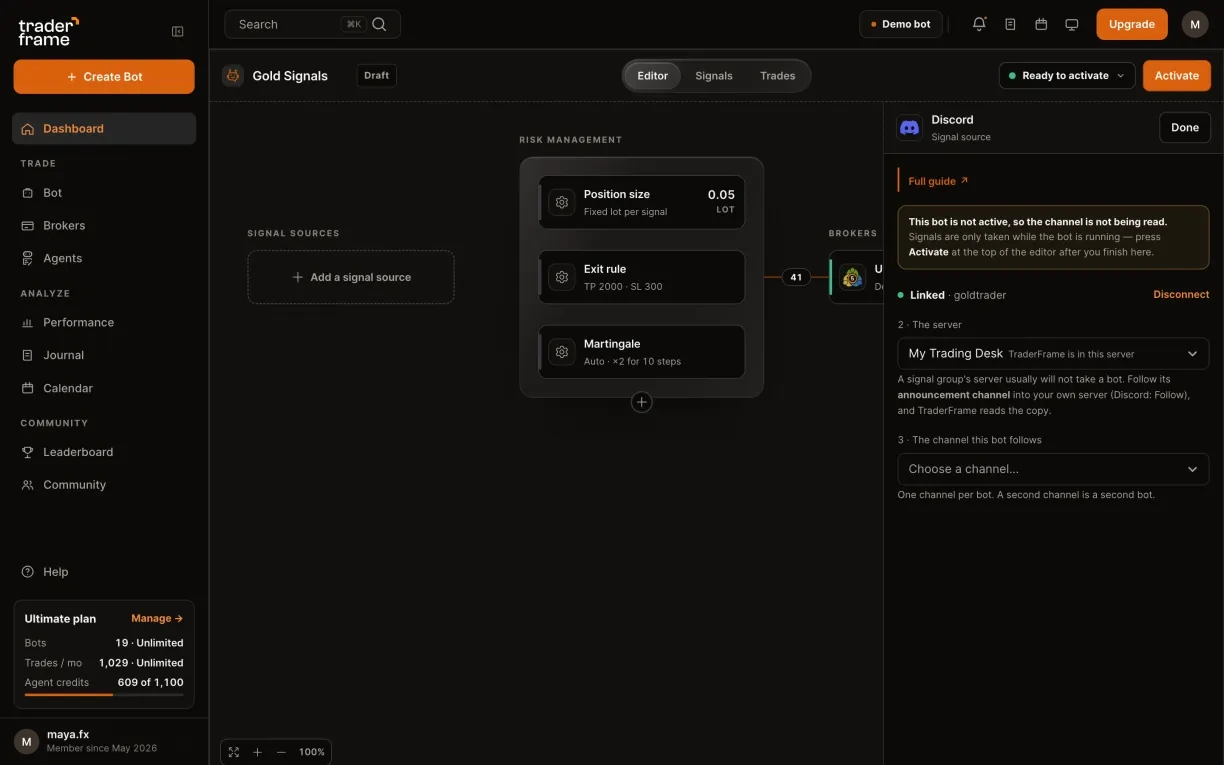Viewport: 1224px width, 765px height.
Task: Open Community in the sidebar
Action: (104, 485)
